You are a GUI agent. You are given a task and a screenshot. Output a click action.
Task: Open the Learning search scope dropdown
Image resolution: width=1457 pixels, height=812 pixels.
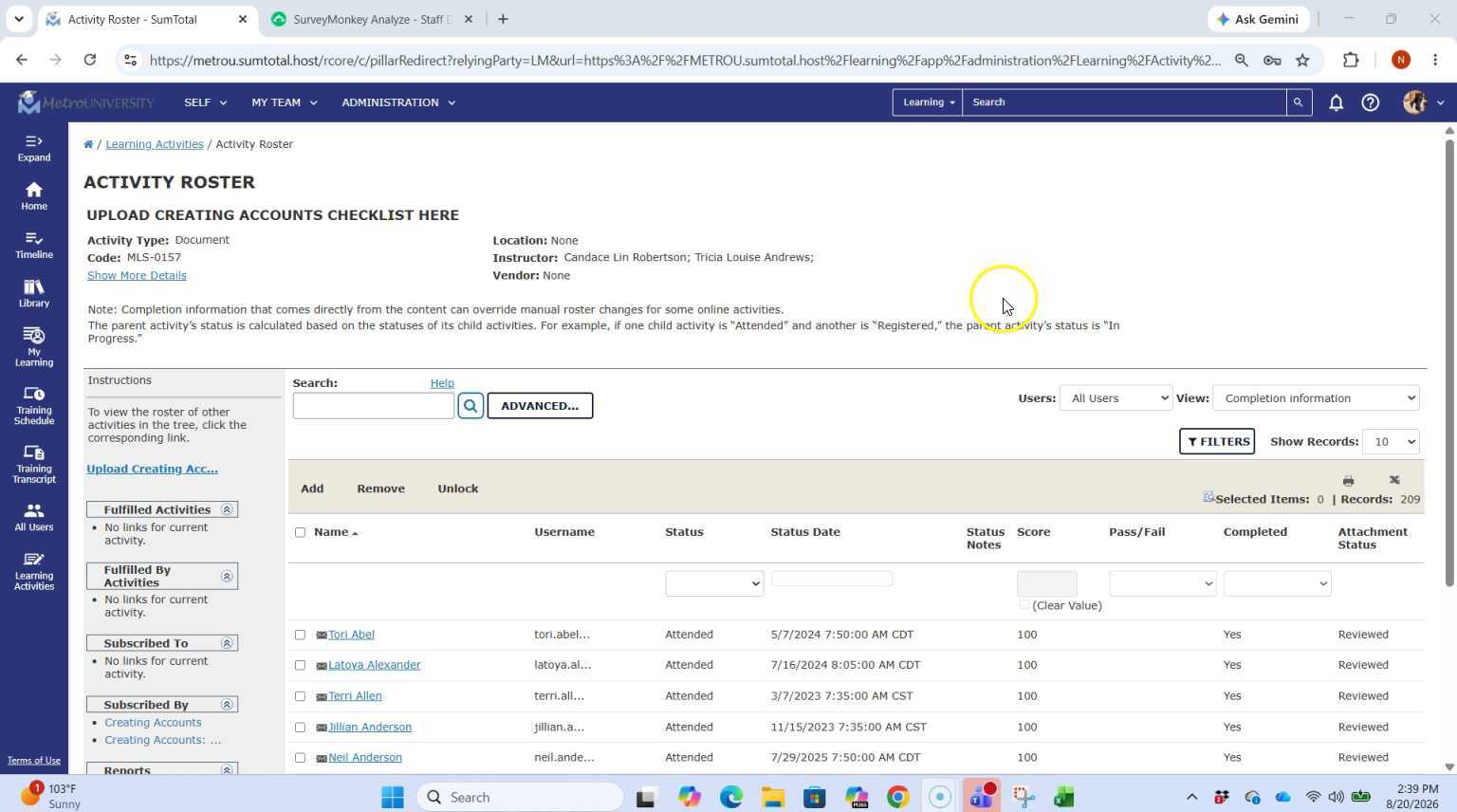click(x=928, y=102)
